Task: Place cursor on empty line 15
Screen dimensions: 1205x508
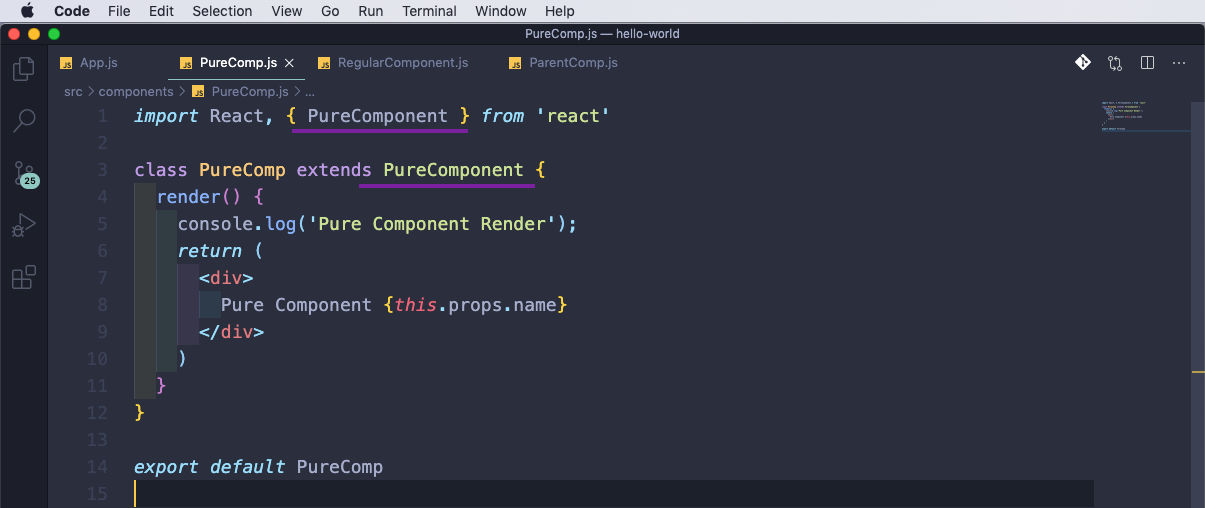Action: pos(613,494)
